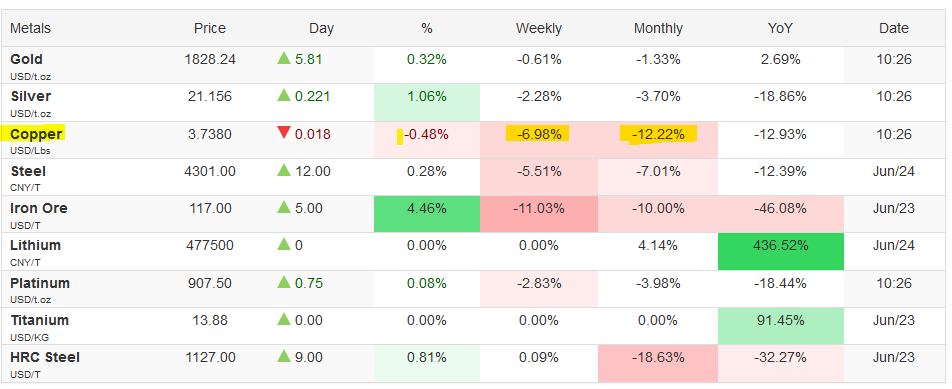Sort by the Weekly column header
The image size is (952, 389).
point(539,29)
